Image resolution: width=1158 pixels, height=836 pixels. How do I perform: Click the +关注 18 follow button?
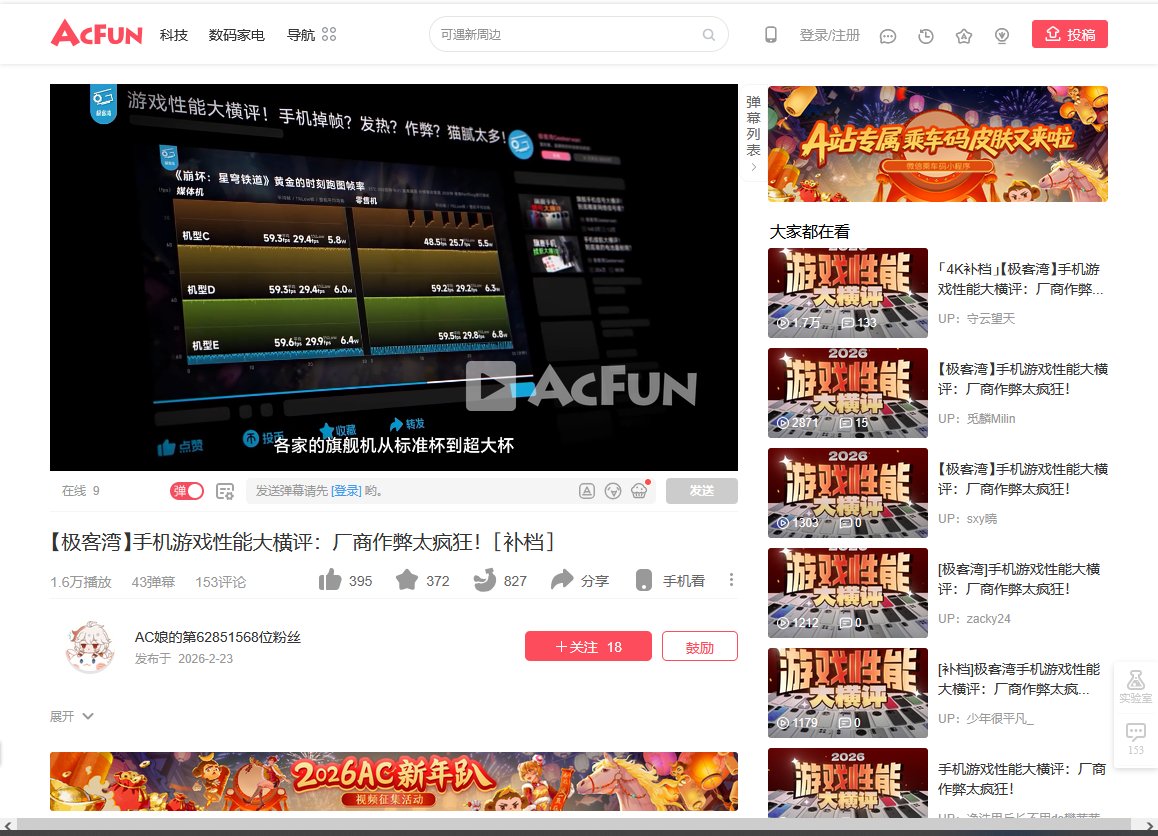point(588,646)
